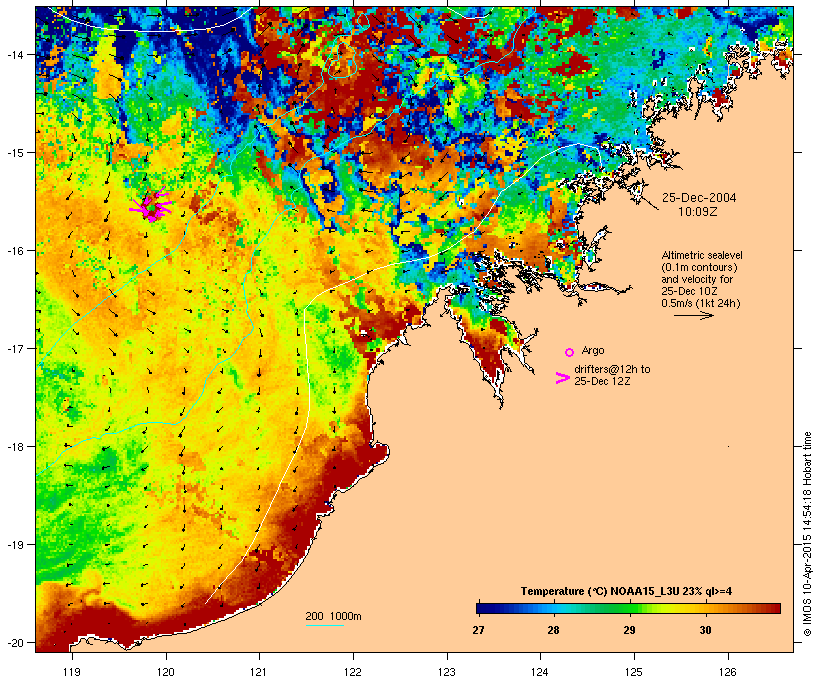The image size is (820, 680).
Task: Click the cyan 200 1000m isobath legend line
Action: point(324,625)
